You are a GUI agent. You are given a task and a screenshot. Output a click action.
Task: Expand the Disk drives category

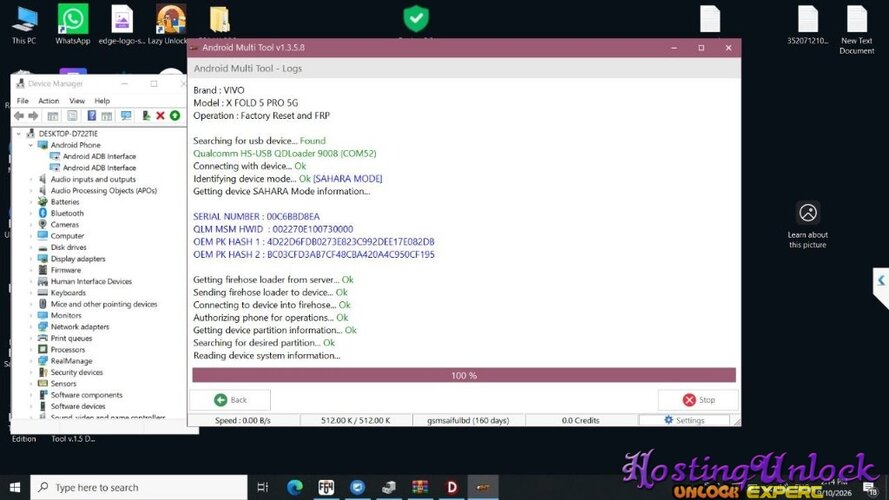[31, 247]
